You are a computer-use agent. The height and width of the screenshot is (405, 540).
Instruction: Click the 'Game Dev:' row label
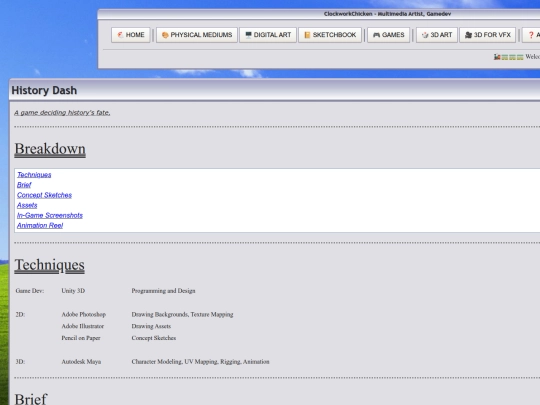tap(30, 291)
